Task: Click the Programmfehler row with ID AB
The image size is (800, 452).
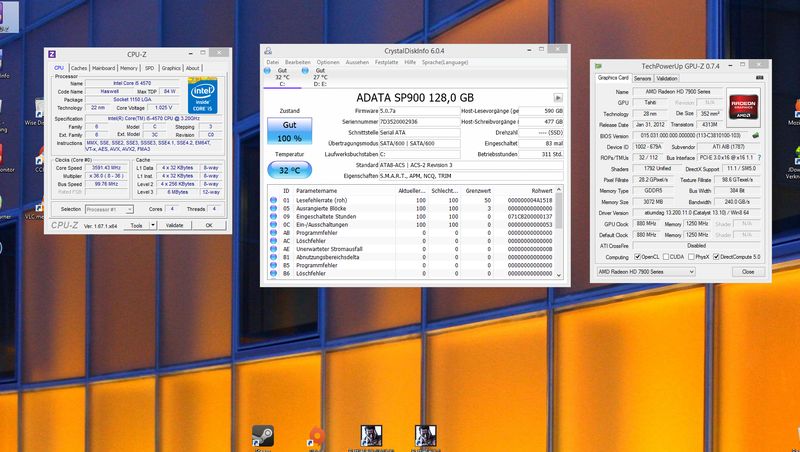Action: click(412, 233)
